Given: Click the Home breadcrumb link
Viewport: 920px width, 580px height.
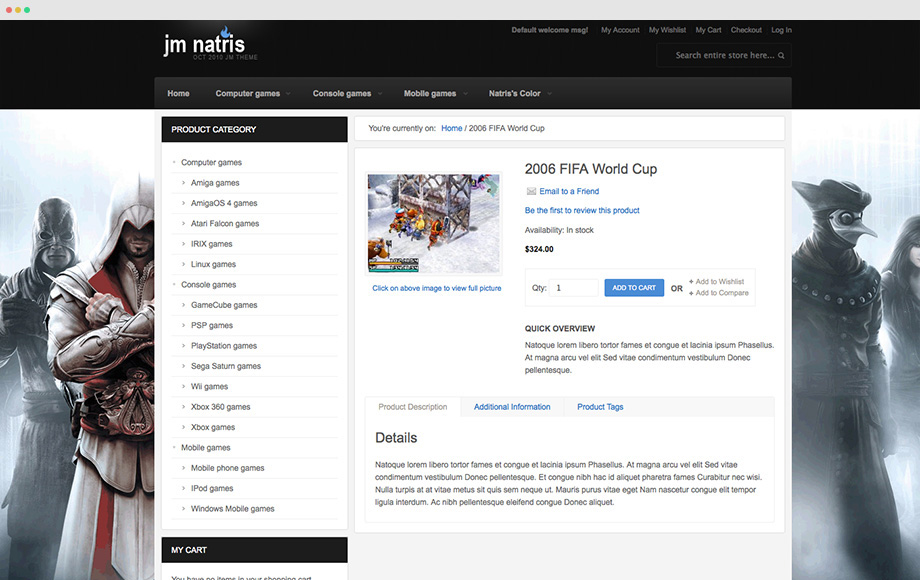Looking at the screenshot, I should pos(452,128).
